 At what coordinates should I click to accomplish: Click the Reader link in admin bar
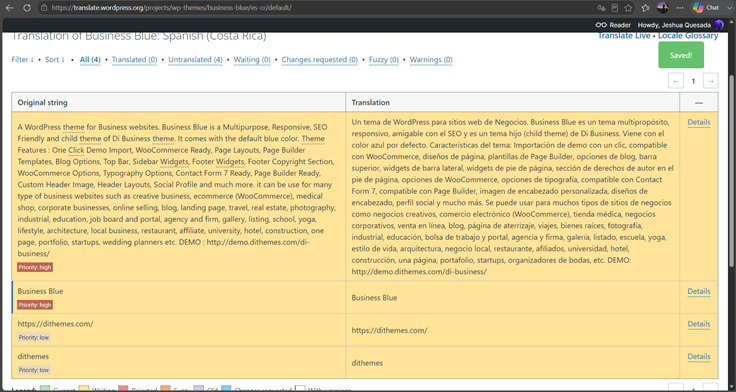click(x=613, y=25)
